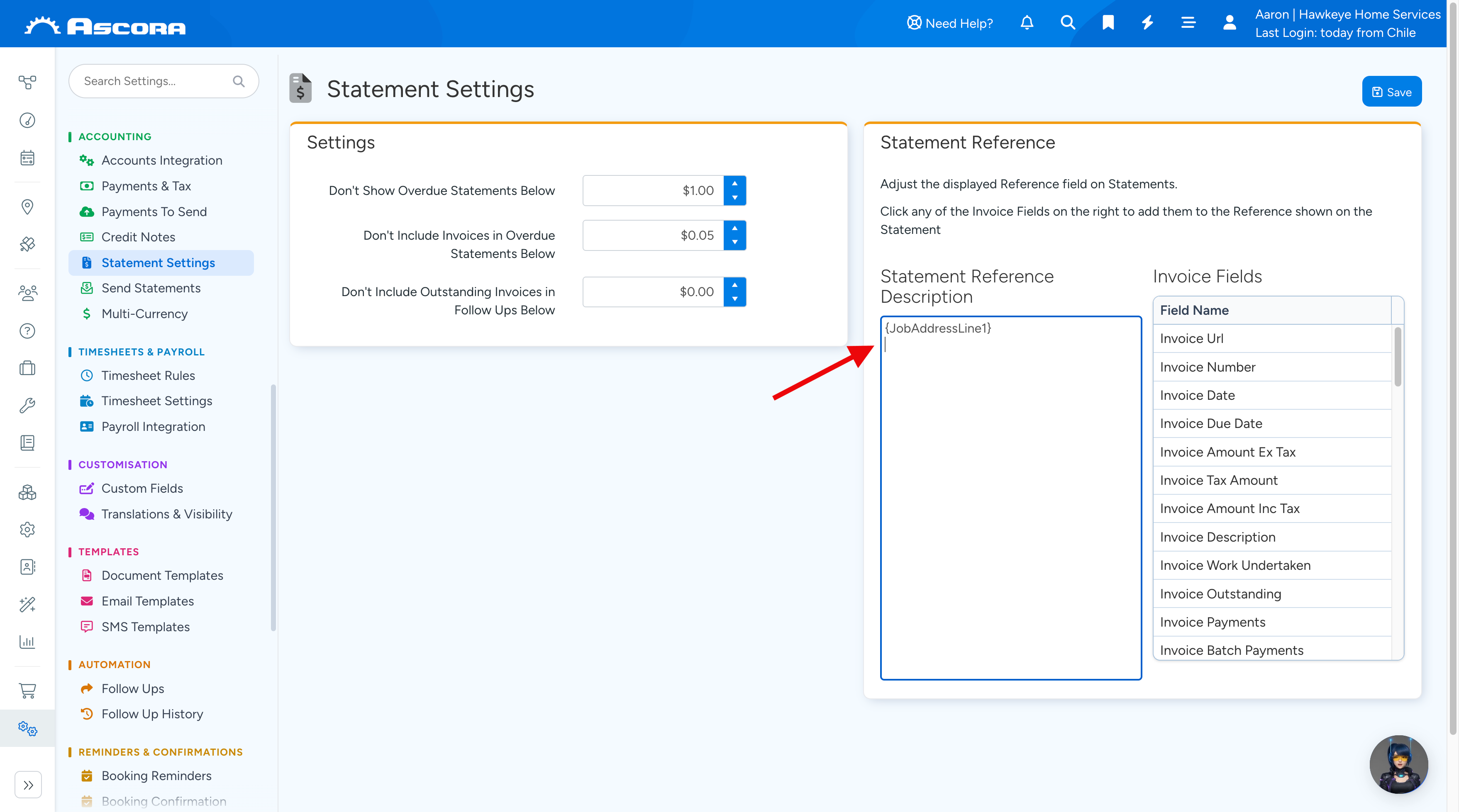Open the bookmark icon in header
The image size is (1459, 812).
tap(1108, 23)
